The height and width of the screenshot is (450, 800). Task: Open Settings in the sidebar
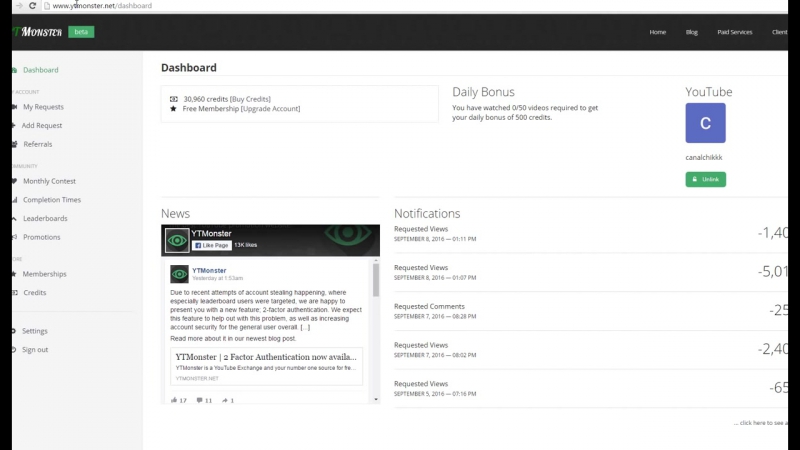(35, 331)
